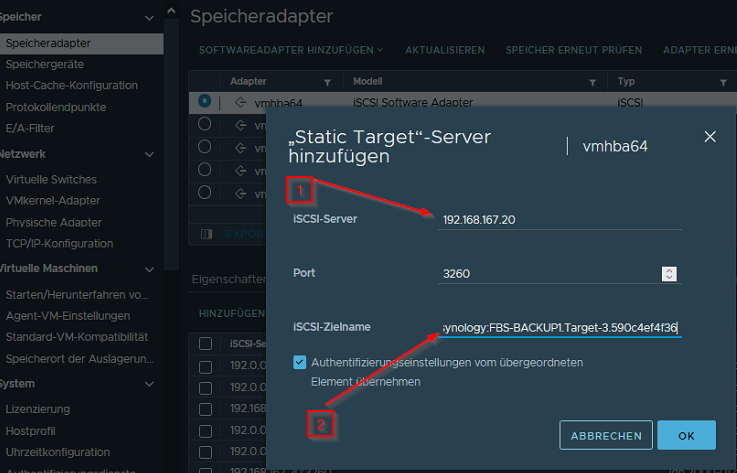
Task: Click the vmhba64 adapter arrow icon
Action: point(240,102)
